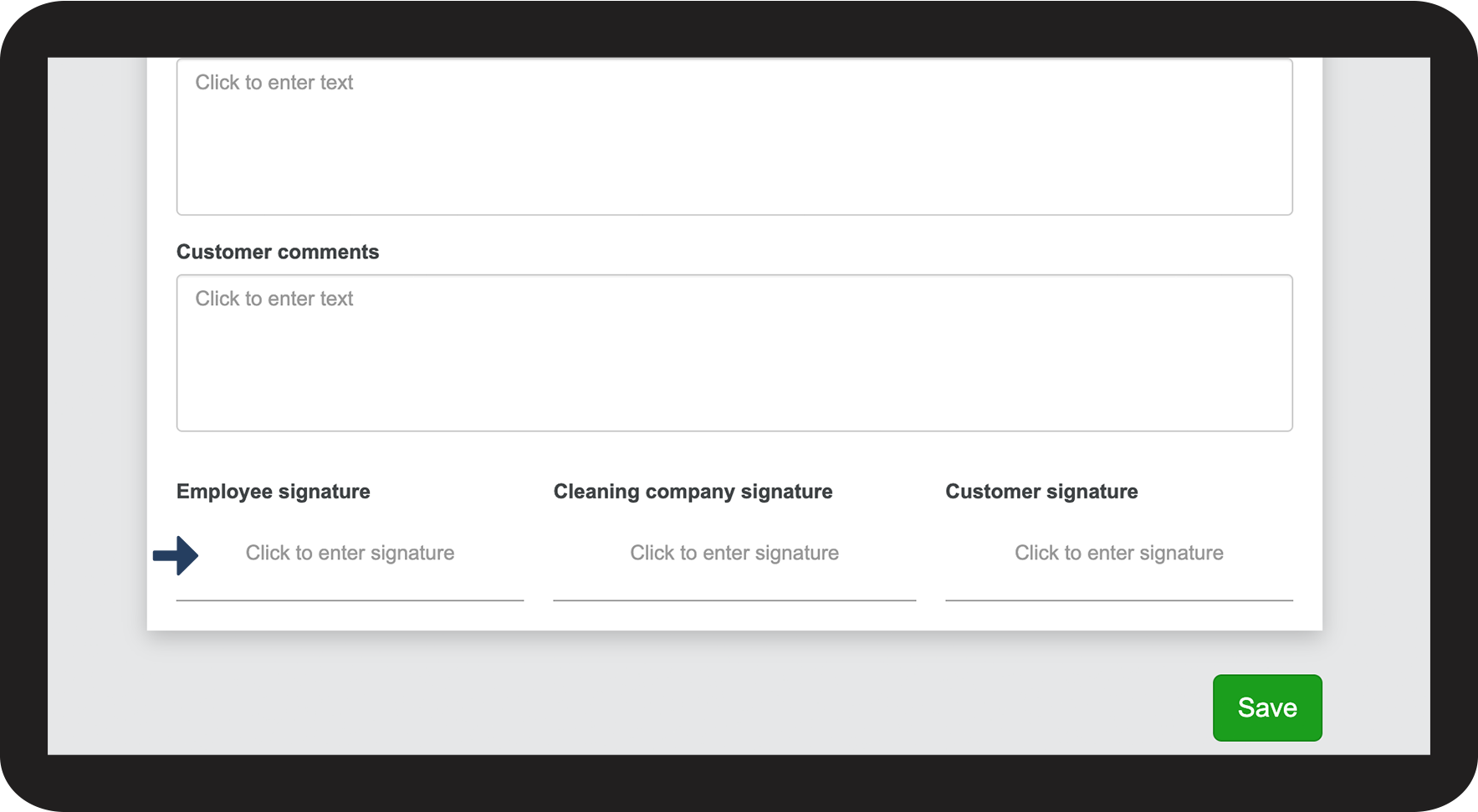Click the Customer signature heading
The height and width of the screenshot is (812, 1478).
tap(1041, 492)
